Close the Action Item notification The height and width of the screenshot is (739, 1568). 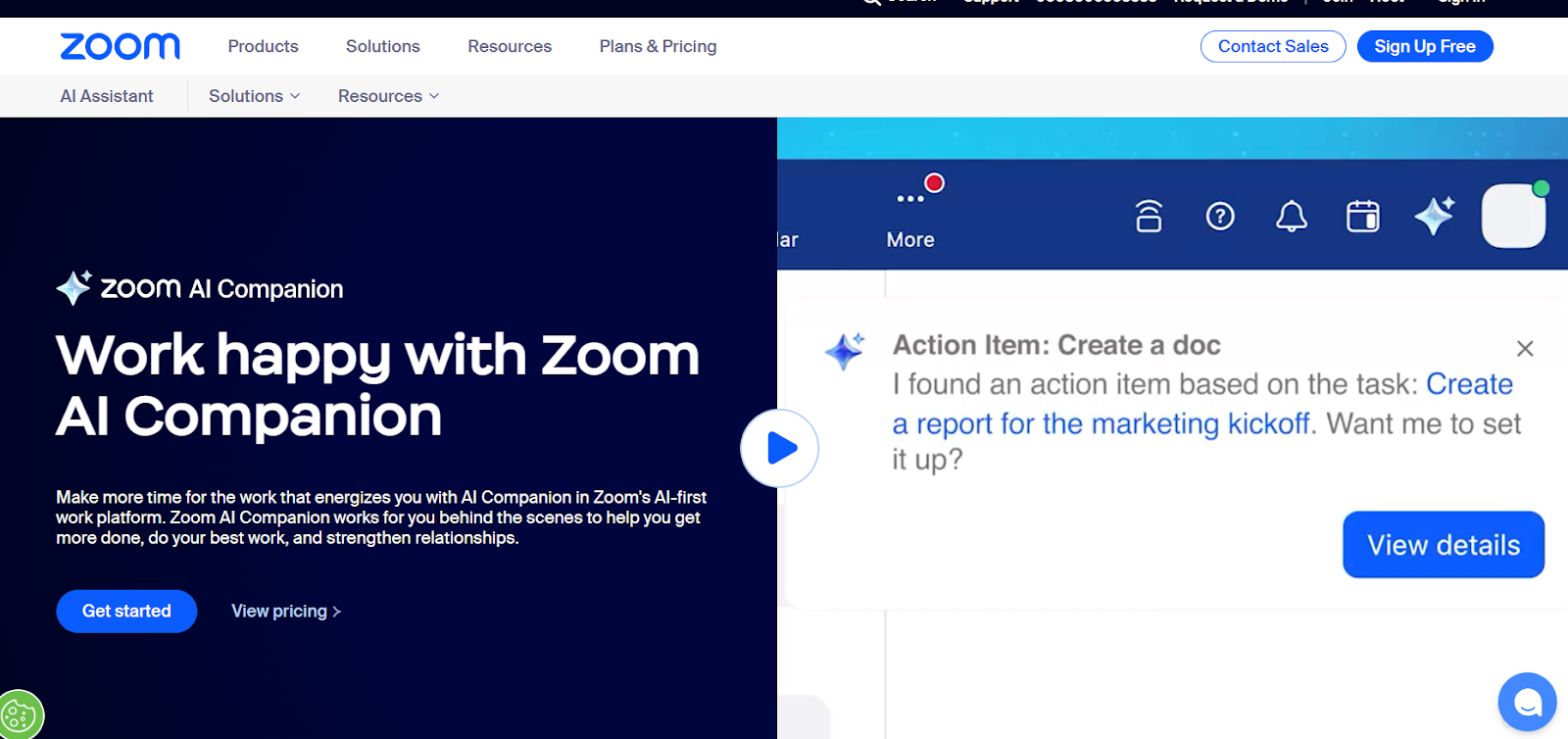tap(1525, 348)
